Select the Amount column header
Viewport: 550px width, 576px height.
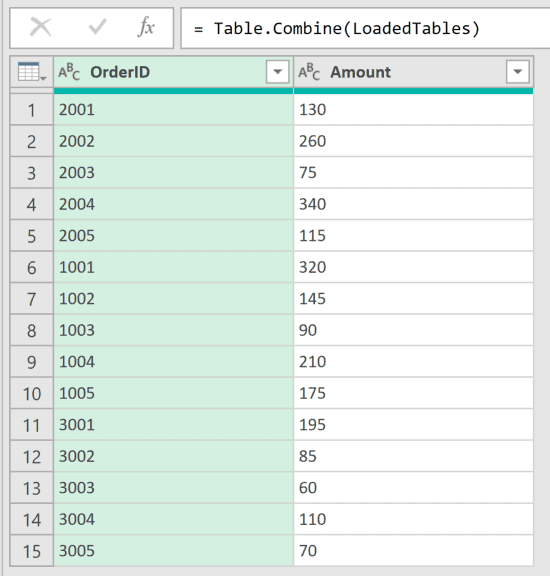tap(413, 72)
